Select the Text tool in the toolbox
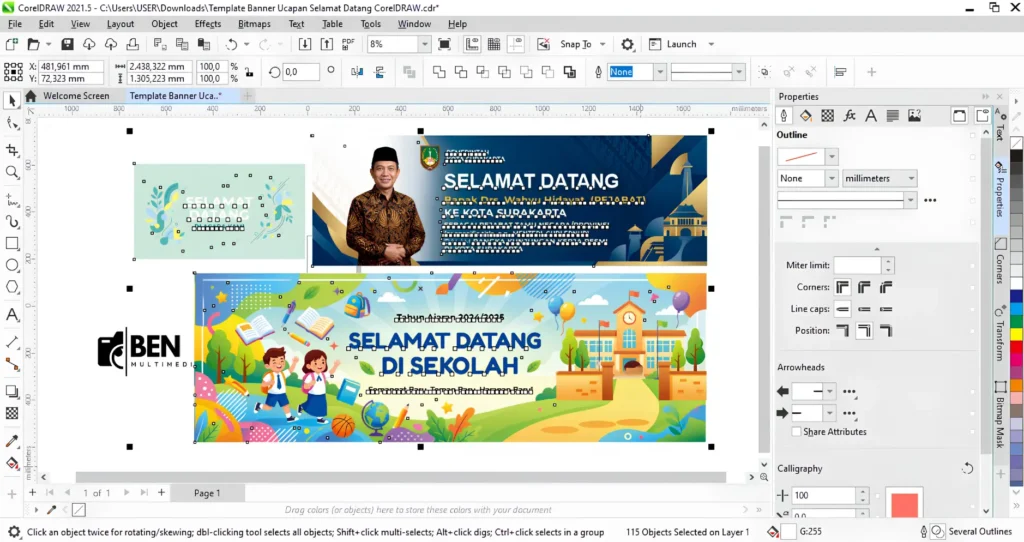The width and height of the screenshot is (1024, 542). [12, 315]
